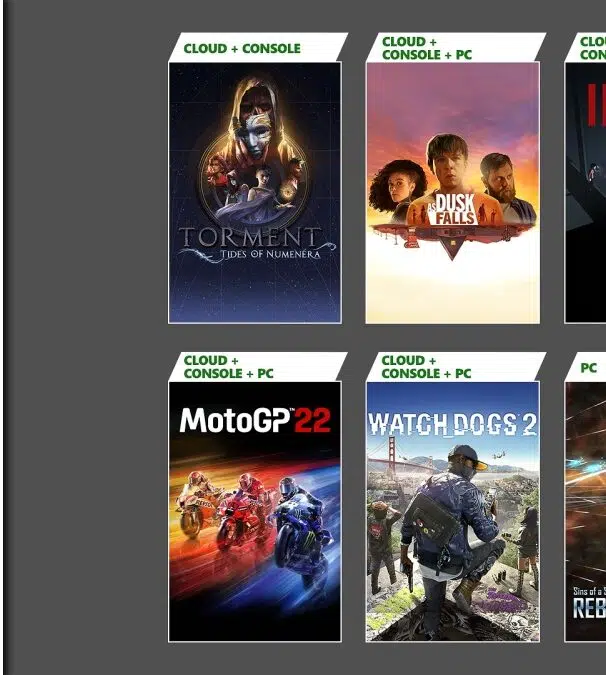
Task: Click the As Dusk Falls title logo
Action: coord(452,209)
